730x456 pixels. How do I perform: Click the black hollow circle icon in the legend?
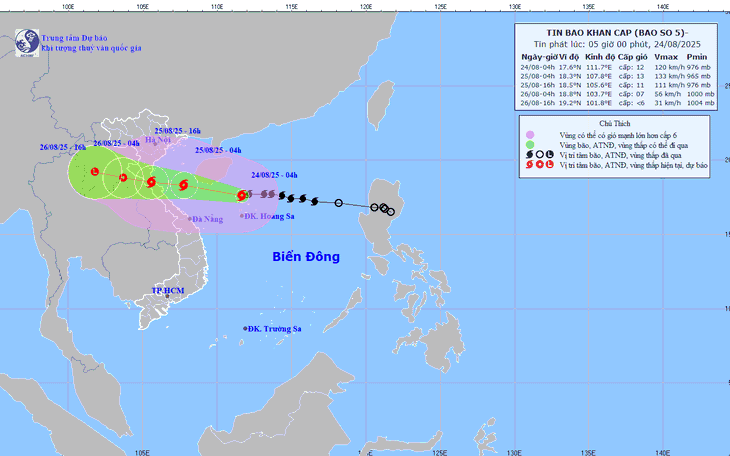click(x=540, y=155)
